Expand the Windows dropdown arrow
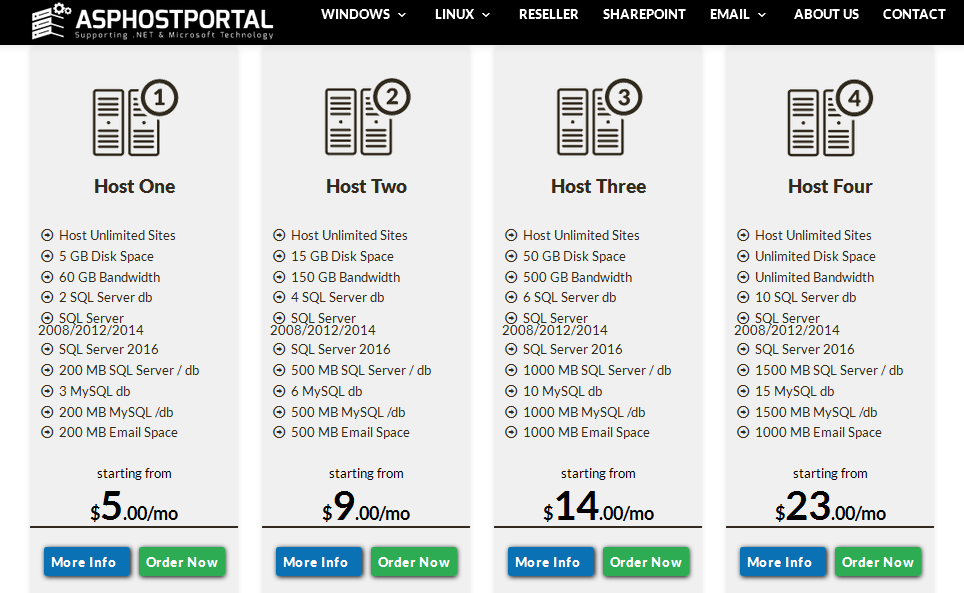 coord(402,15)
